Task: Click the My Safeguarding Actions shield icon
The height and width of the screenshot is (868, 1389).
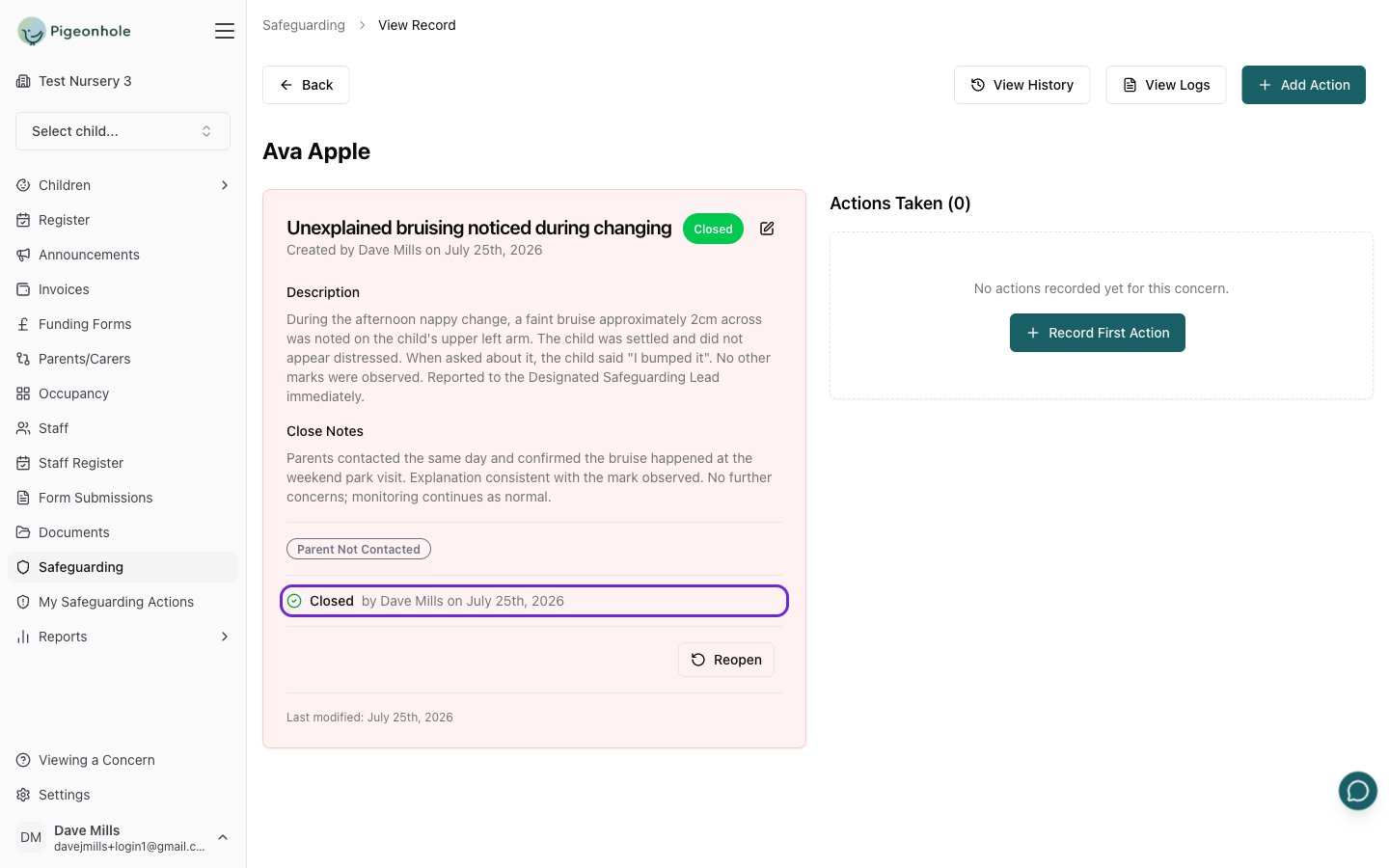Action: click(23, 602)
